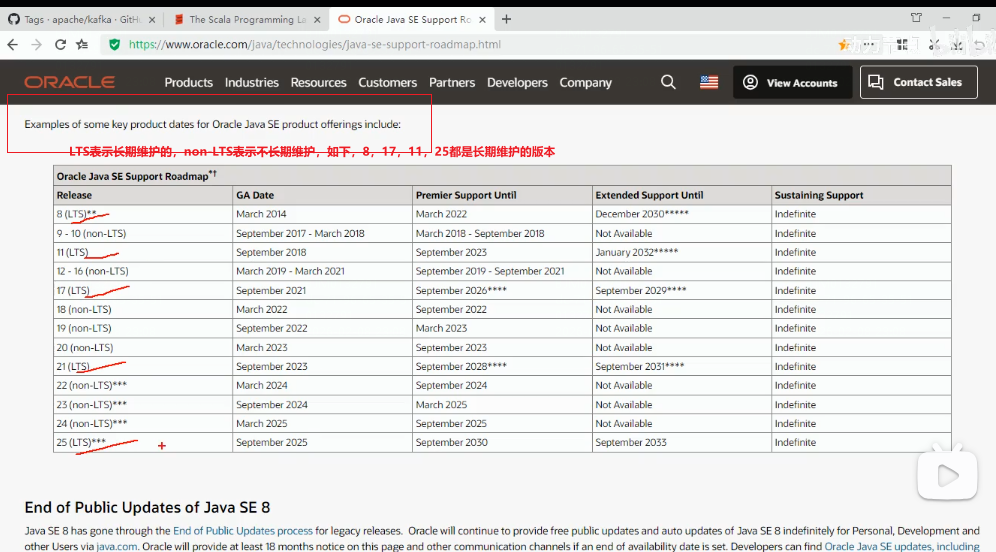Click the bookmark star beside reload
Image resolution: width=996 pixels, height=552 pixels.
(83, 44)
